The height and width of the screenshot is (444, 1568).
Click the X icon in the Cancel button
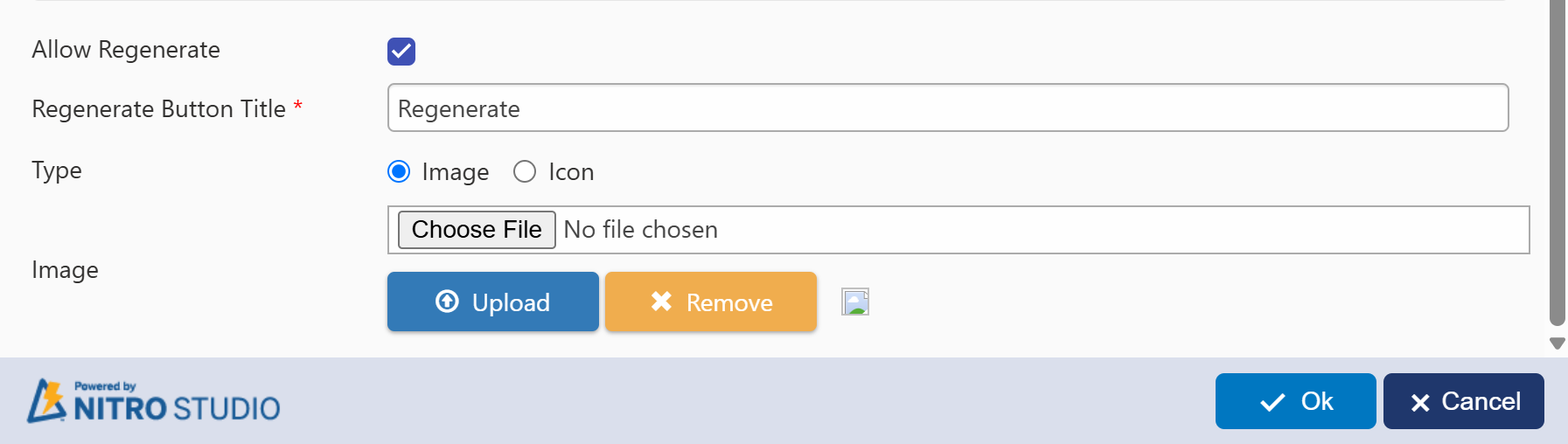coord(1420,402)
